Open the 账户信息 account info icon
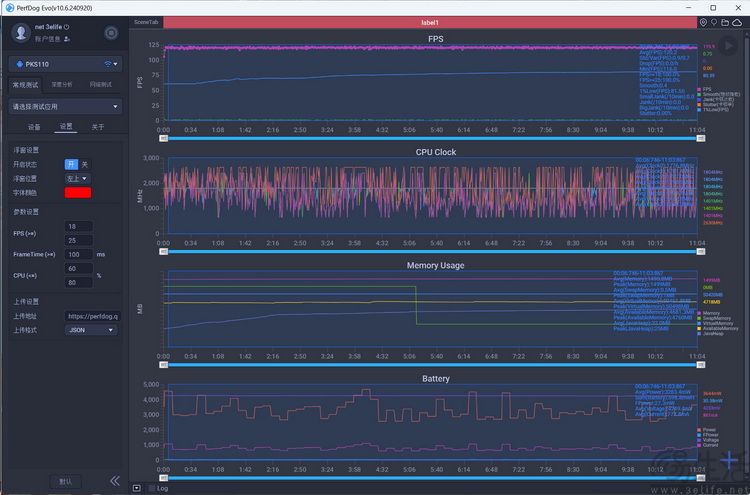Screen dimensions: 750x495 tap(67, 39)
